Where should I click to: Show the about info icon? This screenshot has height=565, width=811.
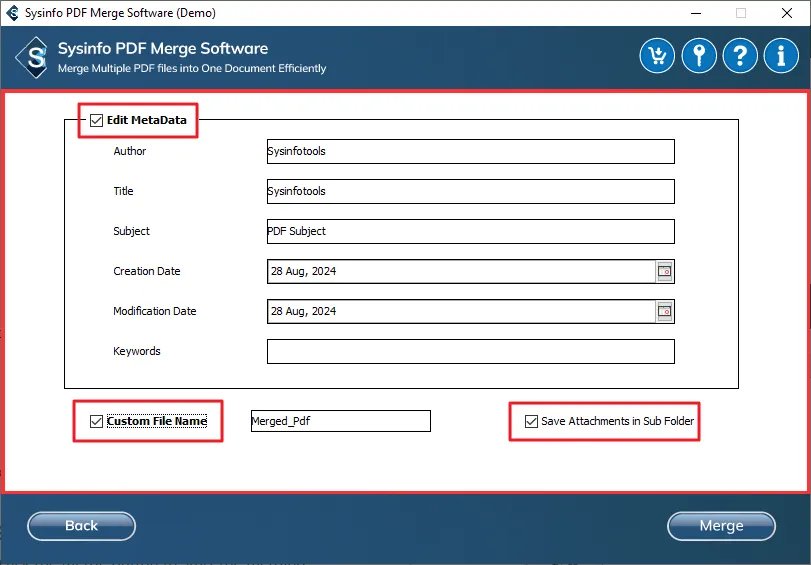781,55
